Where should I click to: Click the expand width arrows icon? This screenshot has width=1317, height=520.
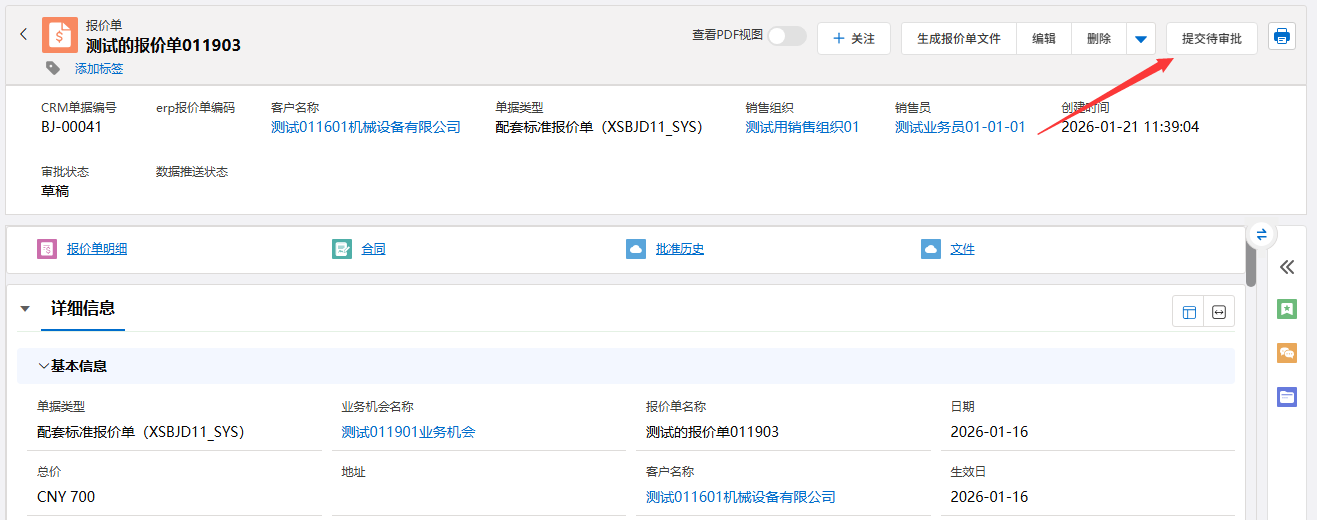[x=1219, y=312]
